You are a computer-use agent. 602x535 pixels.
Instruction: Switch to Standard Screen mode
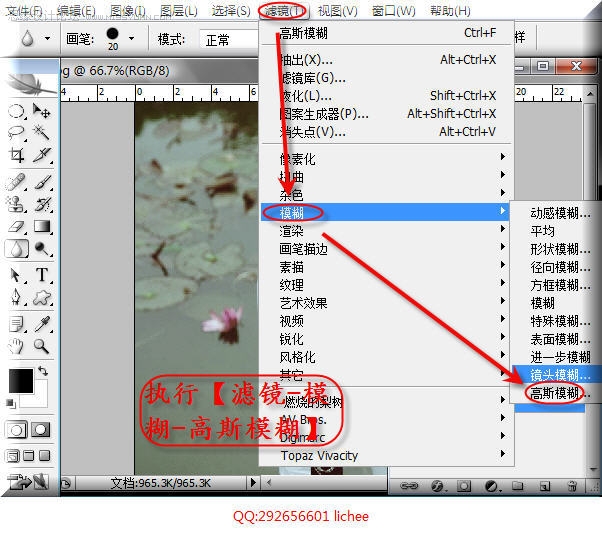13,456
